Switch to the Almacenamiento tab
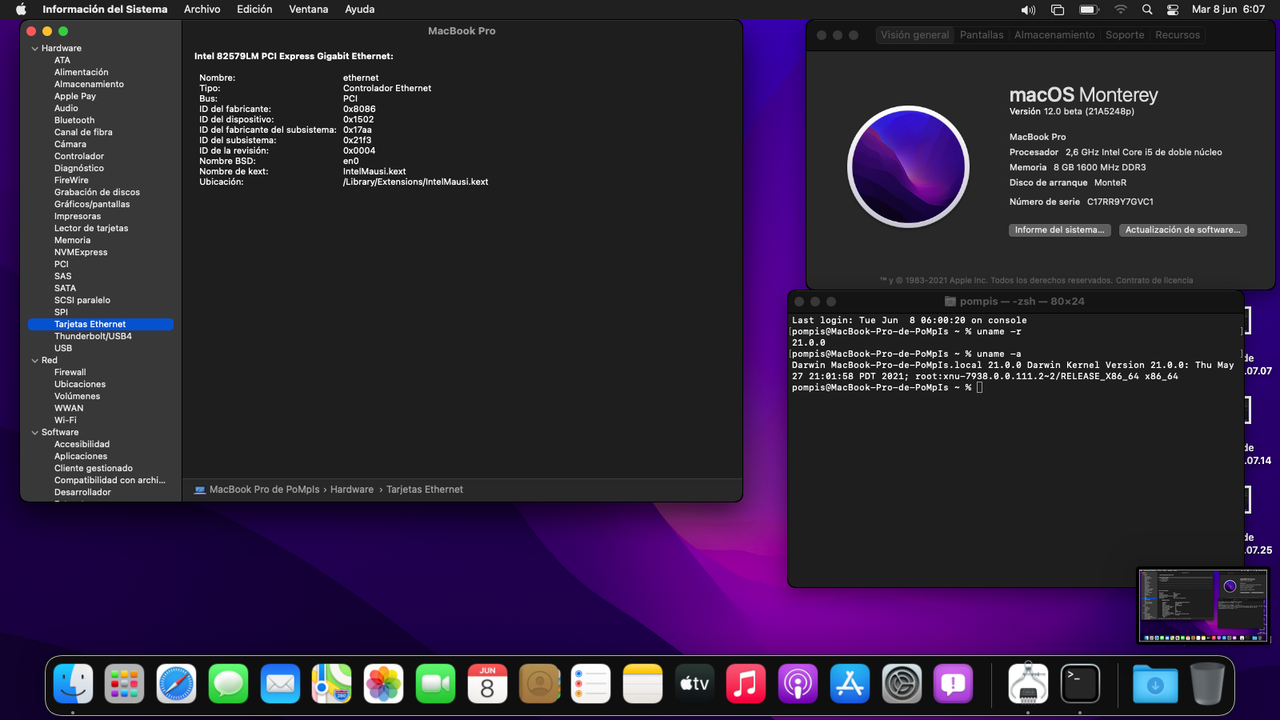Viewport: 1280px width, 720px height. [x=1054, y=35]
